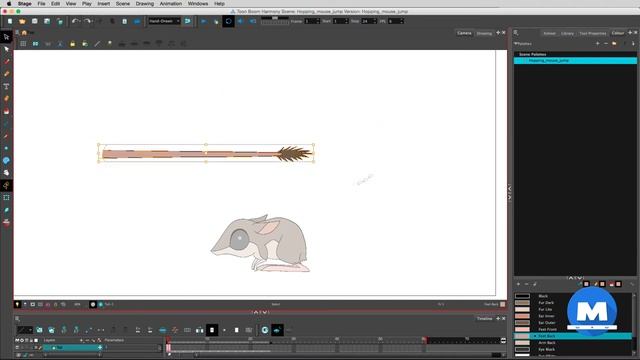Activate the Hand pan tool
The width and height of the screenshot is (640, 360).
pos(6,173)
